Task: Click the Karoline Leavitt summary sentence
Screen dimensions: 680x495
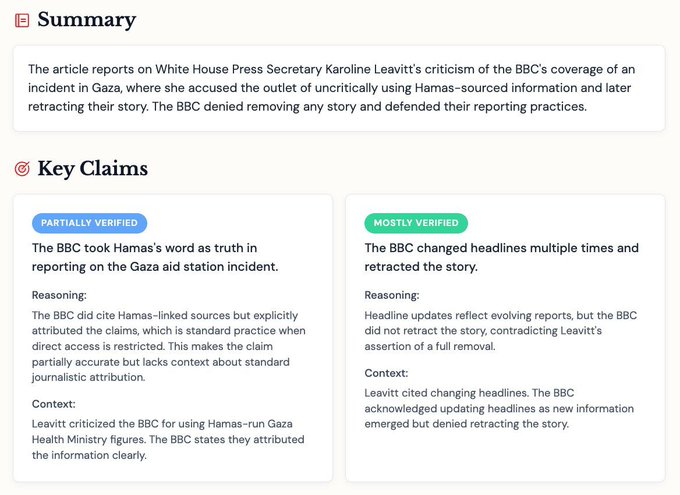Action: click(x=331, y=88)
